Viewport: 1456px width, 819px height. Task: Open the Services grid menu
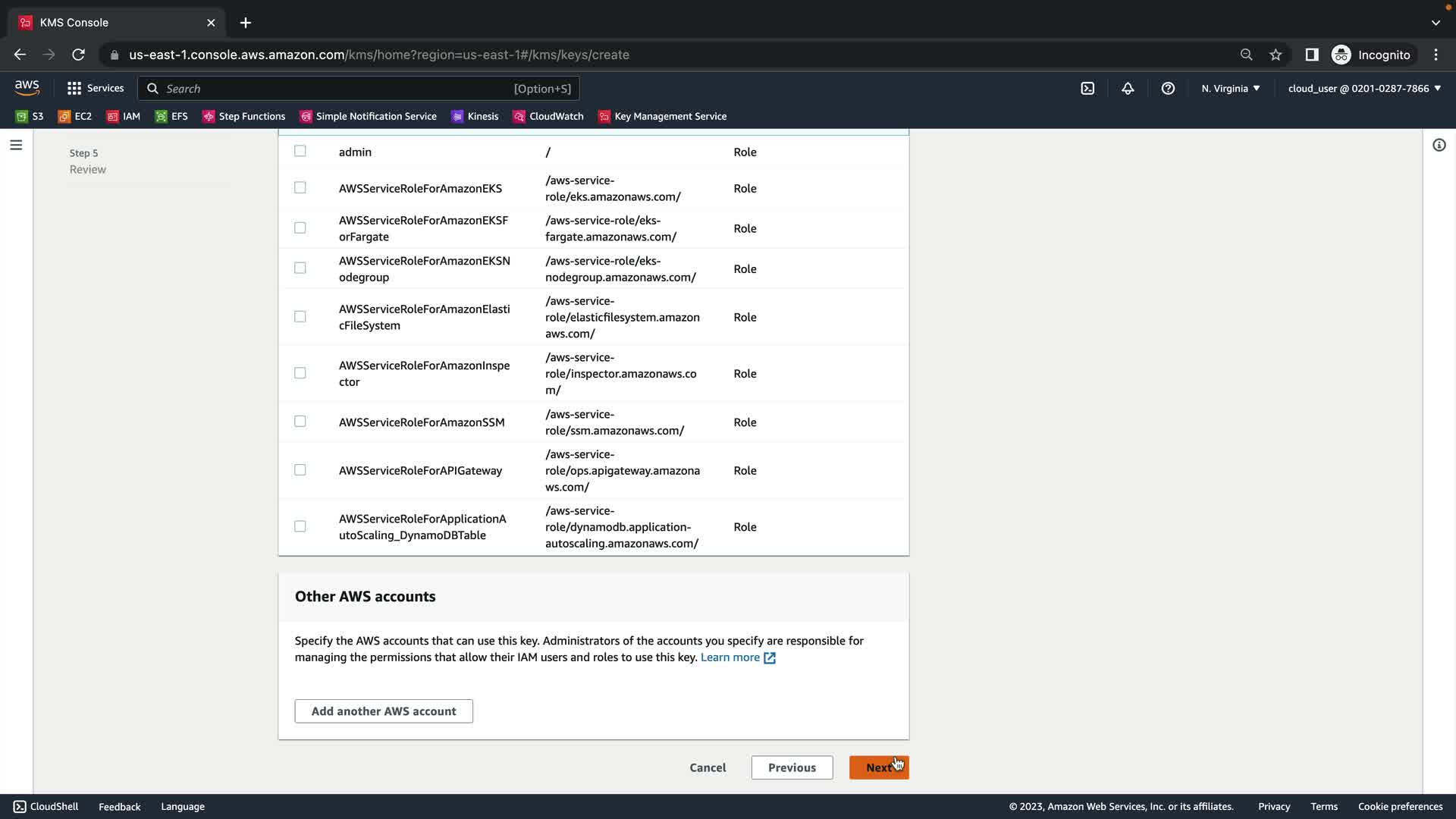(96, 89)
